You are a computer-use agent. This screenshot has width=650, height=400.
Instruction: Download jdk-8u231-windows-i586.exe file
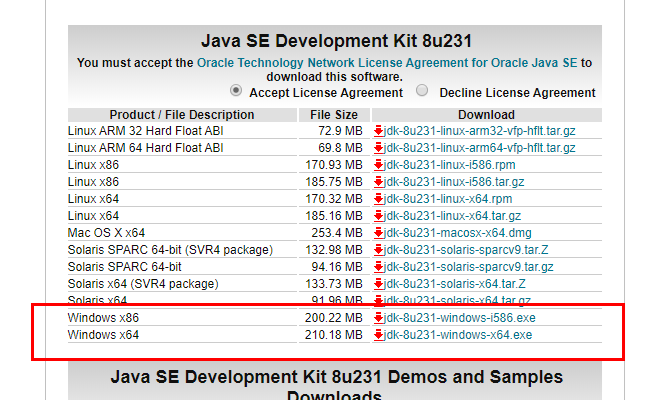coord(460,318)
